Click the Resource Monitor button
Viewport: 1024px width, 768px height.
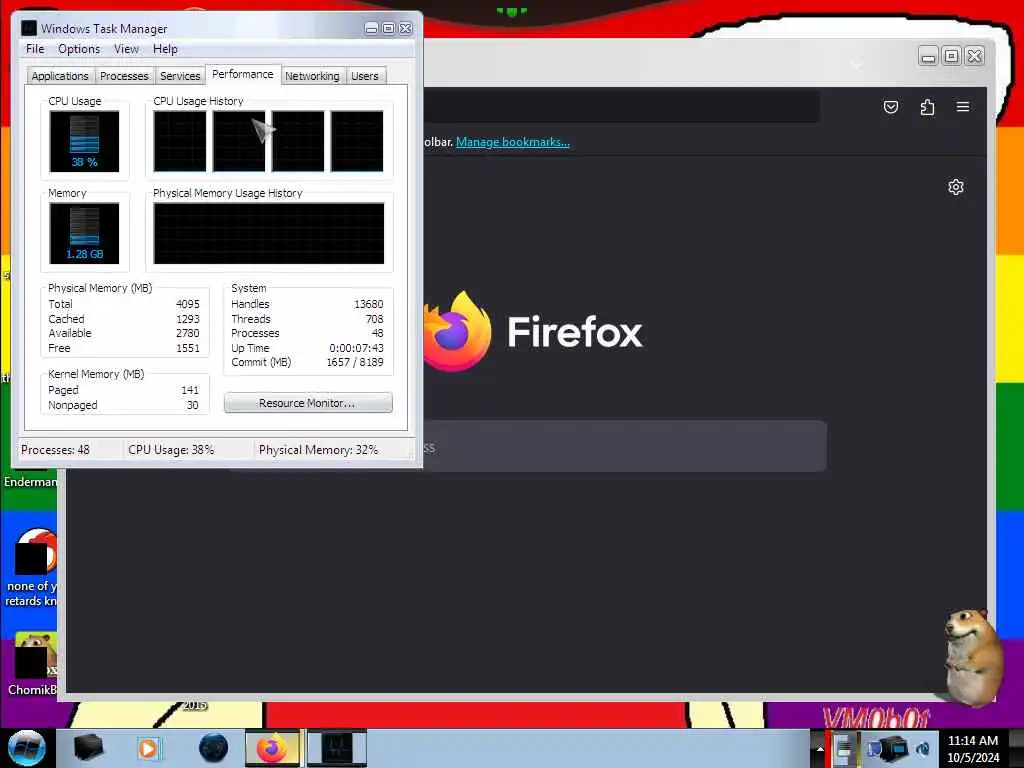pyautogui.click(x=308, y=403)
